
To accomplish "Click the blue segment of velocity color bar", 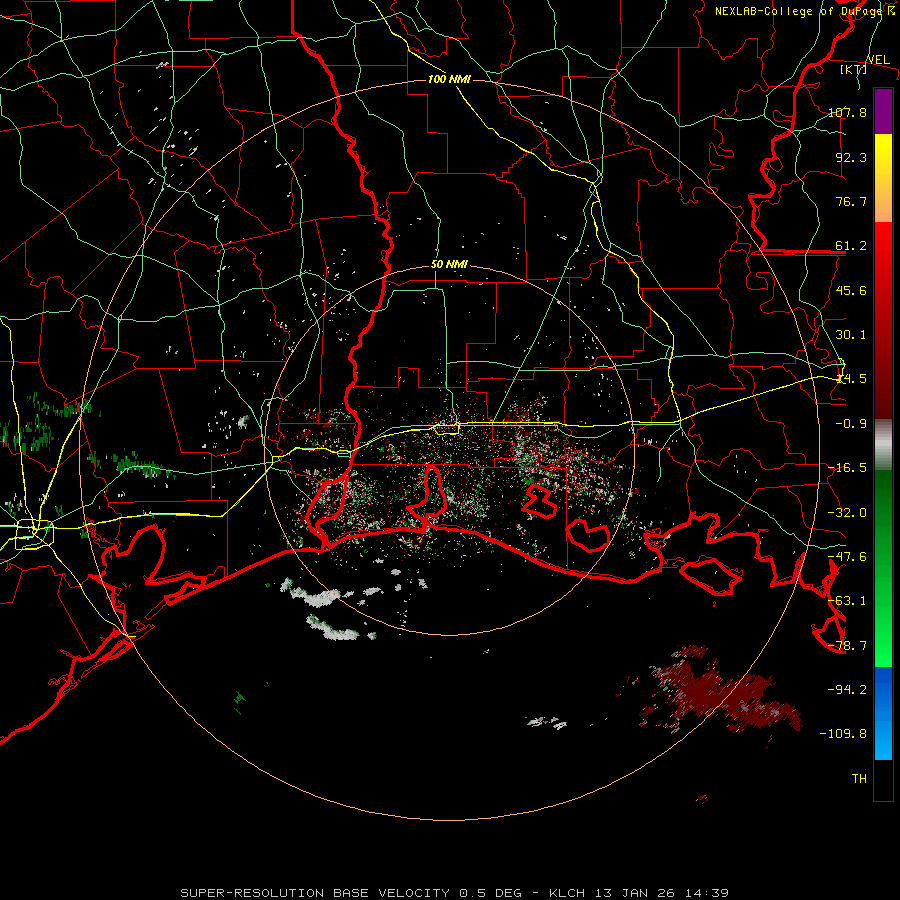I will [x=883, y=713].
